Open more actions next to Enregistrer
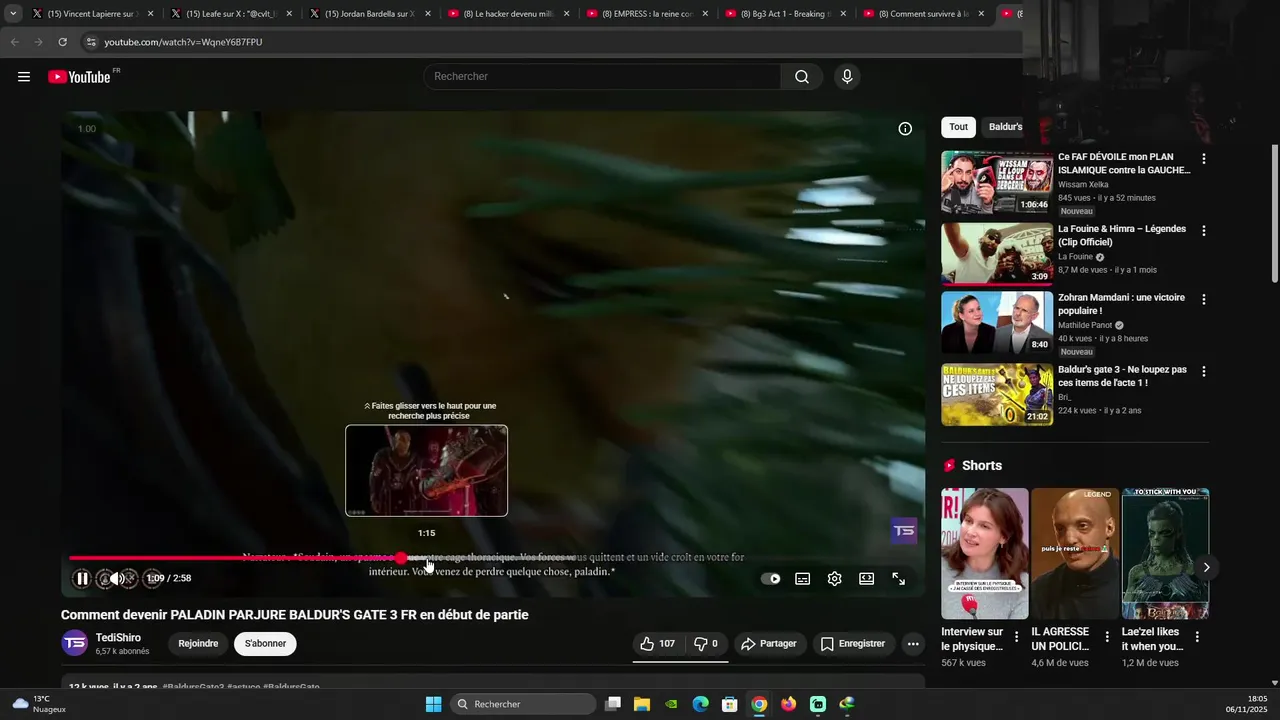This screenshot has width=1280, height=720. coord(913,644)
